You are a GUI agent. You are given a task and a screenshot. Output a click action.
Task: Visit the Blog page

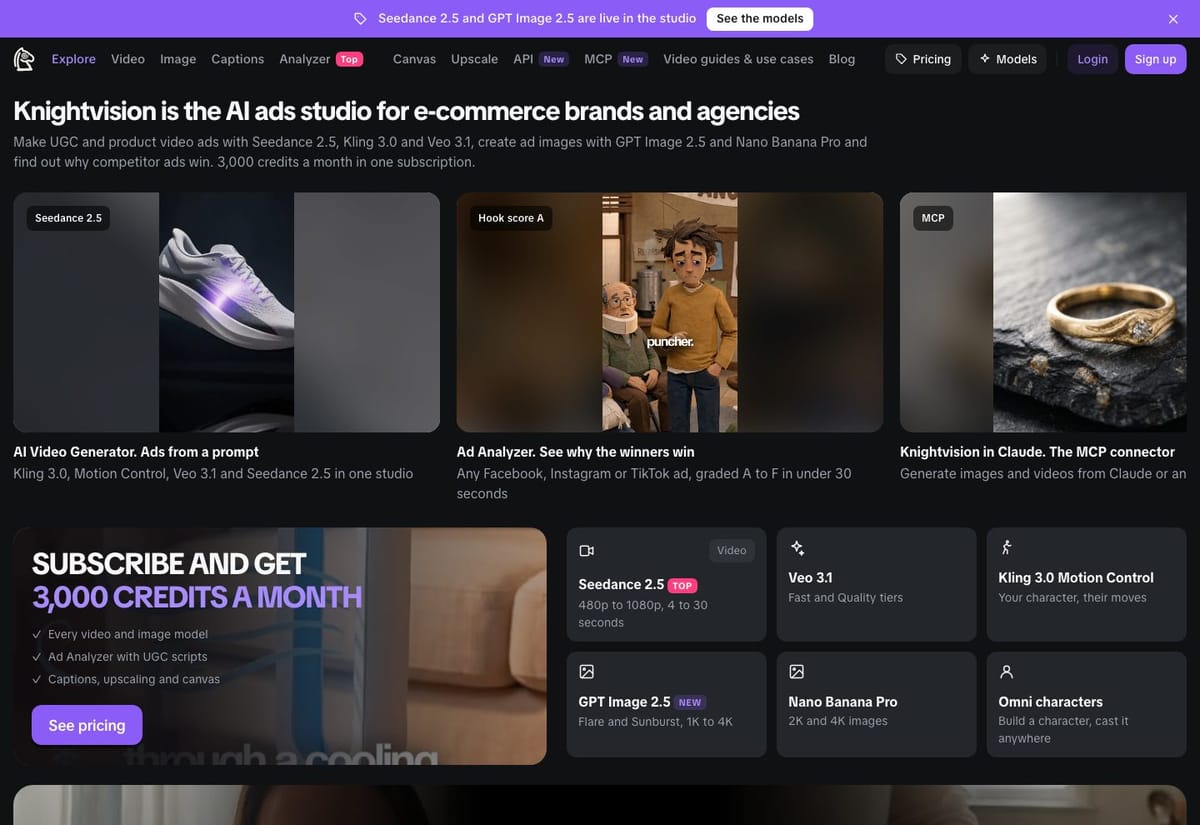842,59
